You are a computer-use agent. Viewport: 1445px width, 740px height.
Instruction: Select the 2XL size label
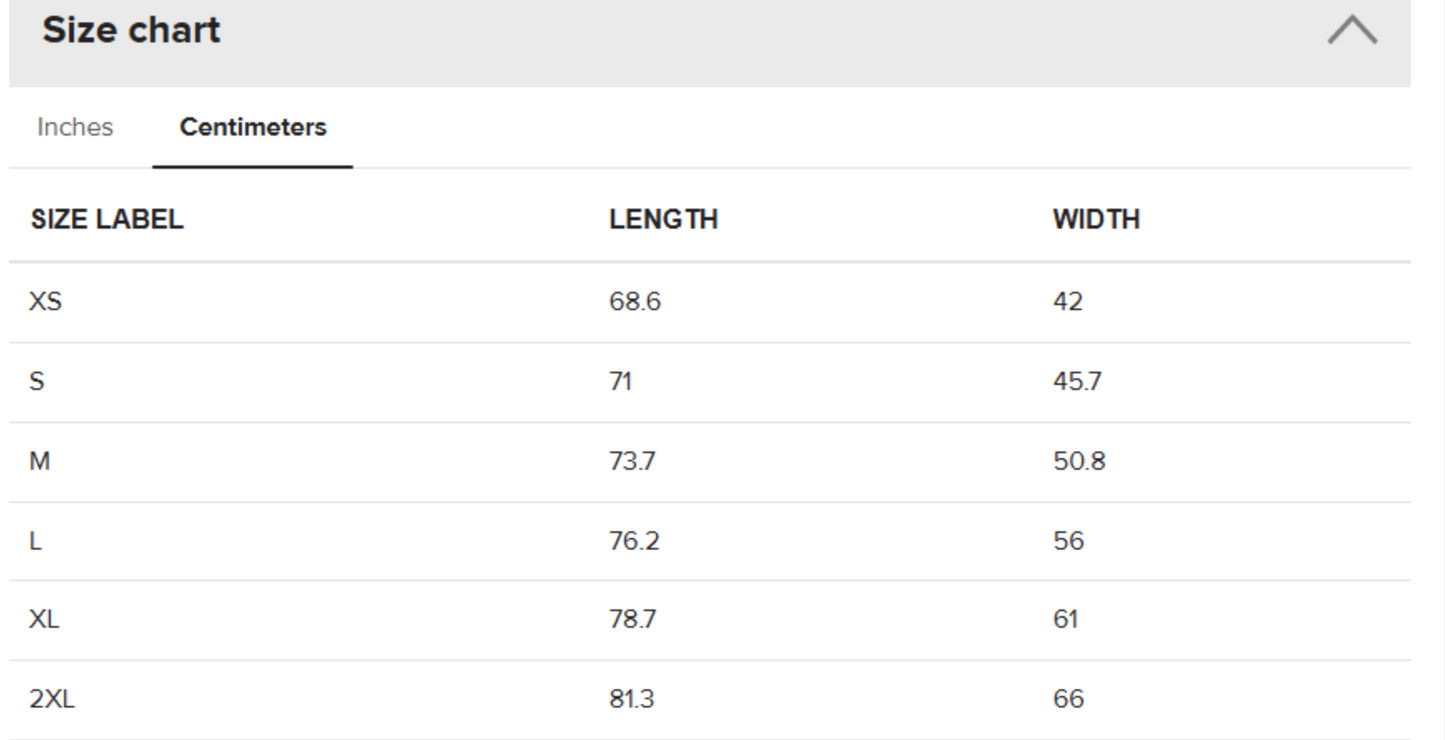[x=52, y=699]
